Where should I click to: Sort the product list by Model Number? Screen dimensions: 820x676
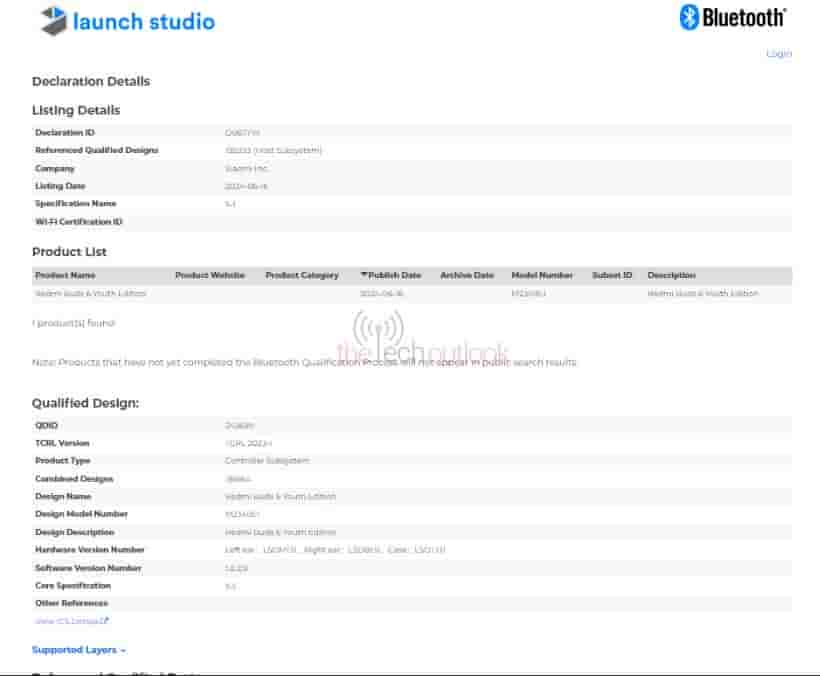click(542, 275)
